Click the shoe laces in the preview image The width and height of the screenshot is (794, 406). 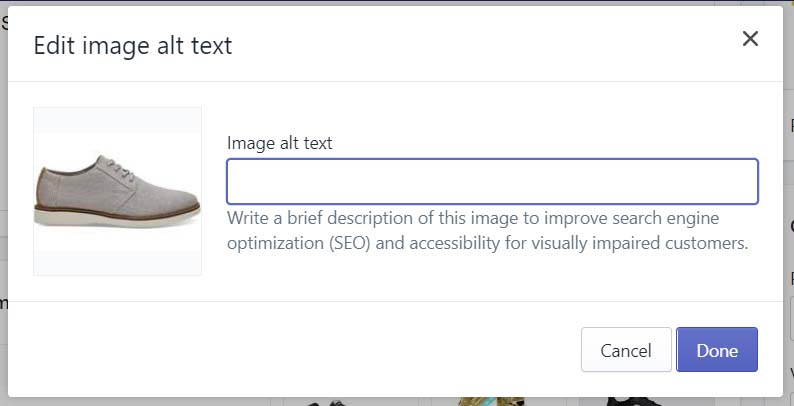tap(121, 169)
